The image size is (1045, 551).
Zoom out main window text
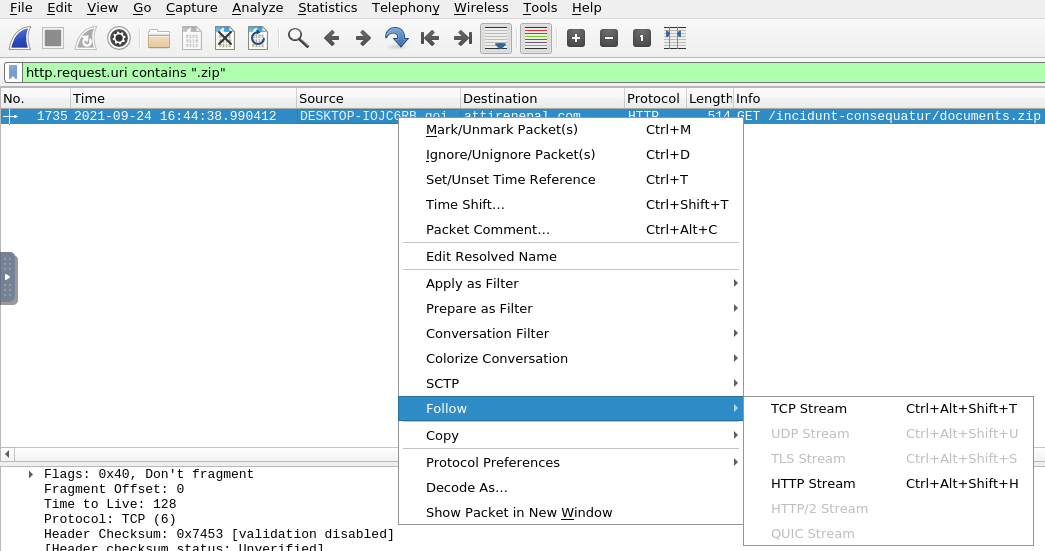[609, 38]
